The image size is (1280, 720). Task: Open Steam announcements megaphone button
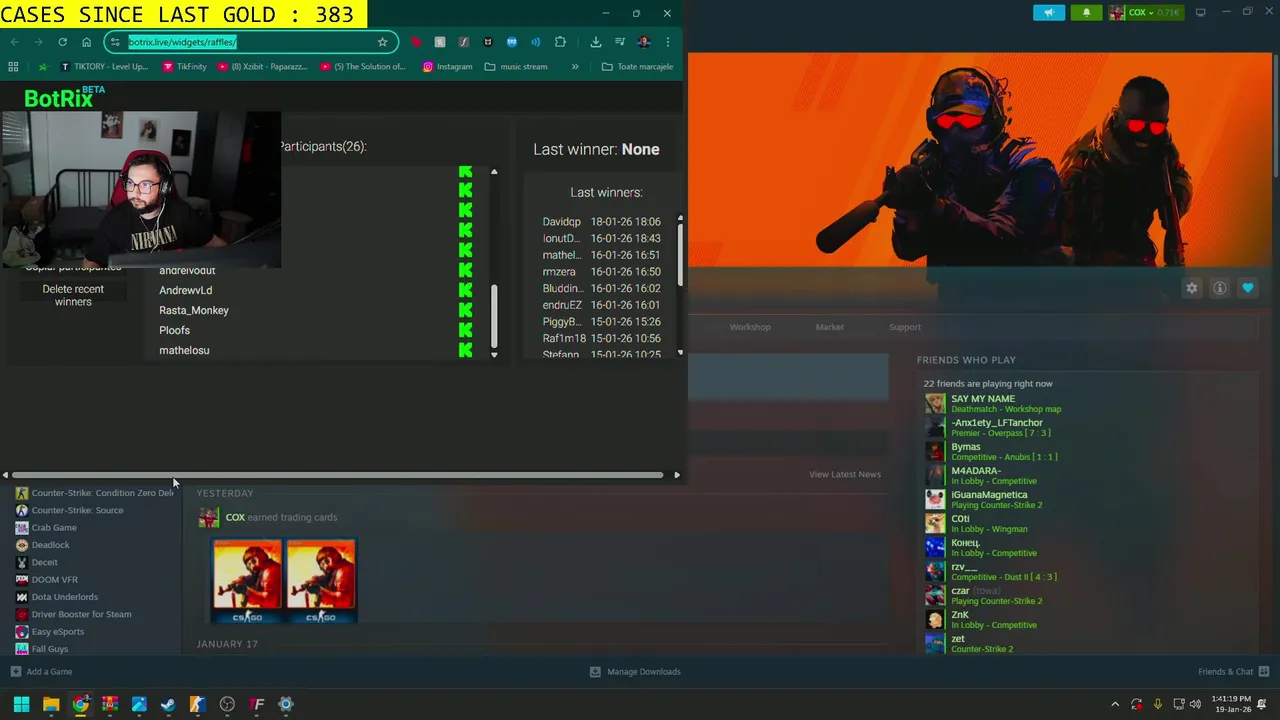(x=1049, y=12)
